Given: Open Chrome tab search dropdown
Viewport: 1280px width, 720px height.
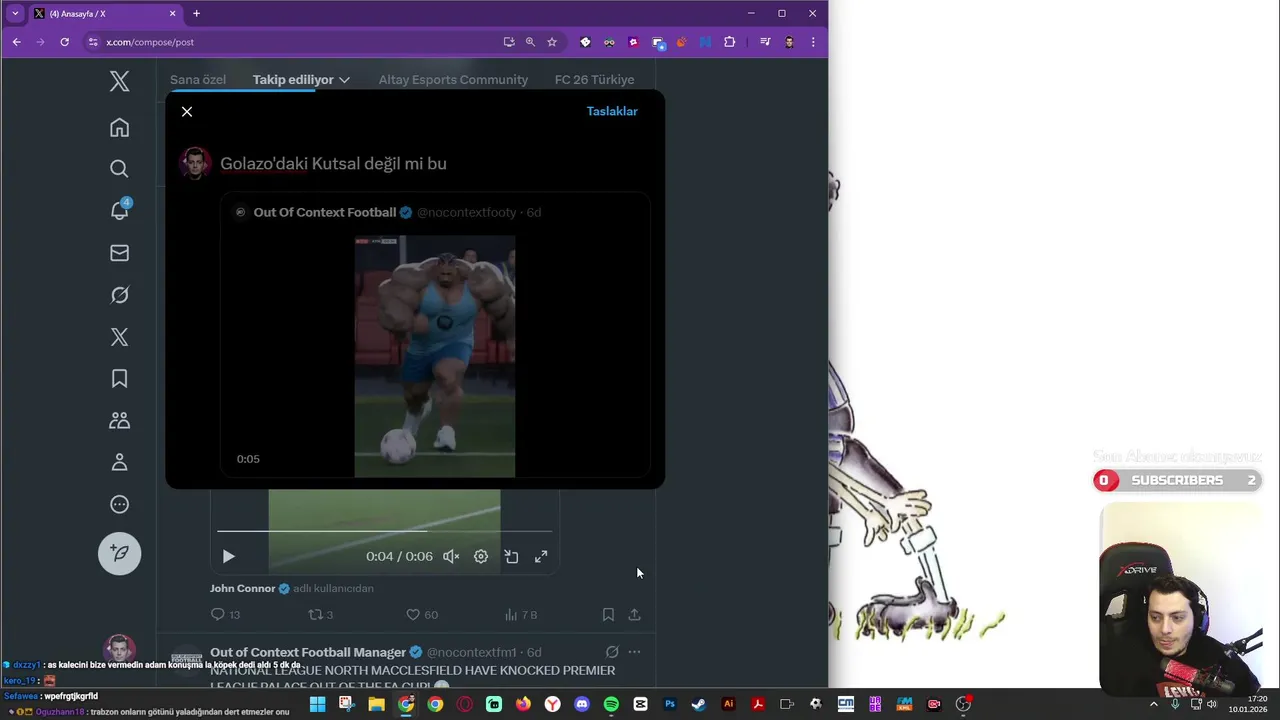Looking at the screenshot, I should (x=15, y=13).
